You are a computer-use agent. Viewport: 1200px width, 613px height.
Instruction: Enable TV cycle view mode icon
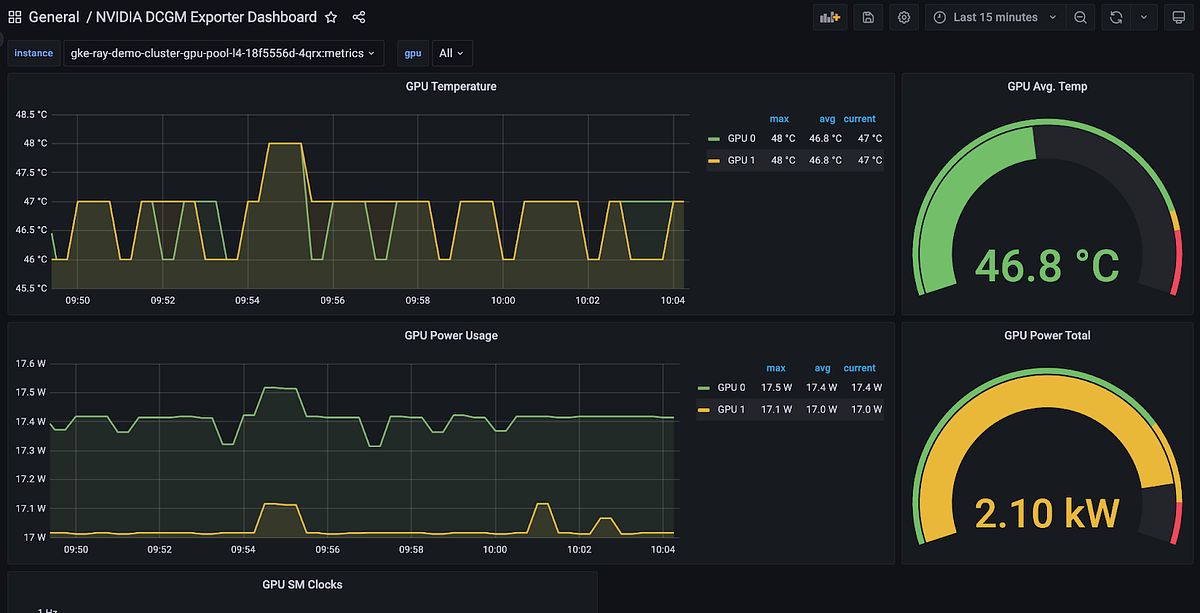click(x=1178, y=17)
